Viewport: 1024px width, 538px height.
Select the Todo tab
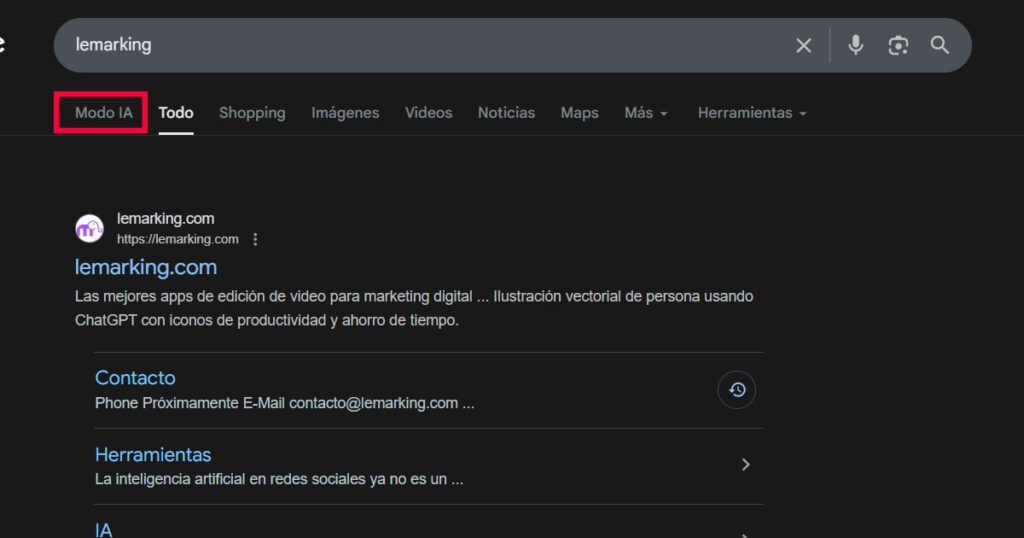pyautogui.click(x=176, y=113)
